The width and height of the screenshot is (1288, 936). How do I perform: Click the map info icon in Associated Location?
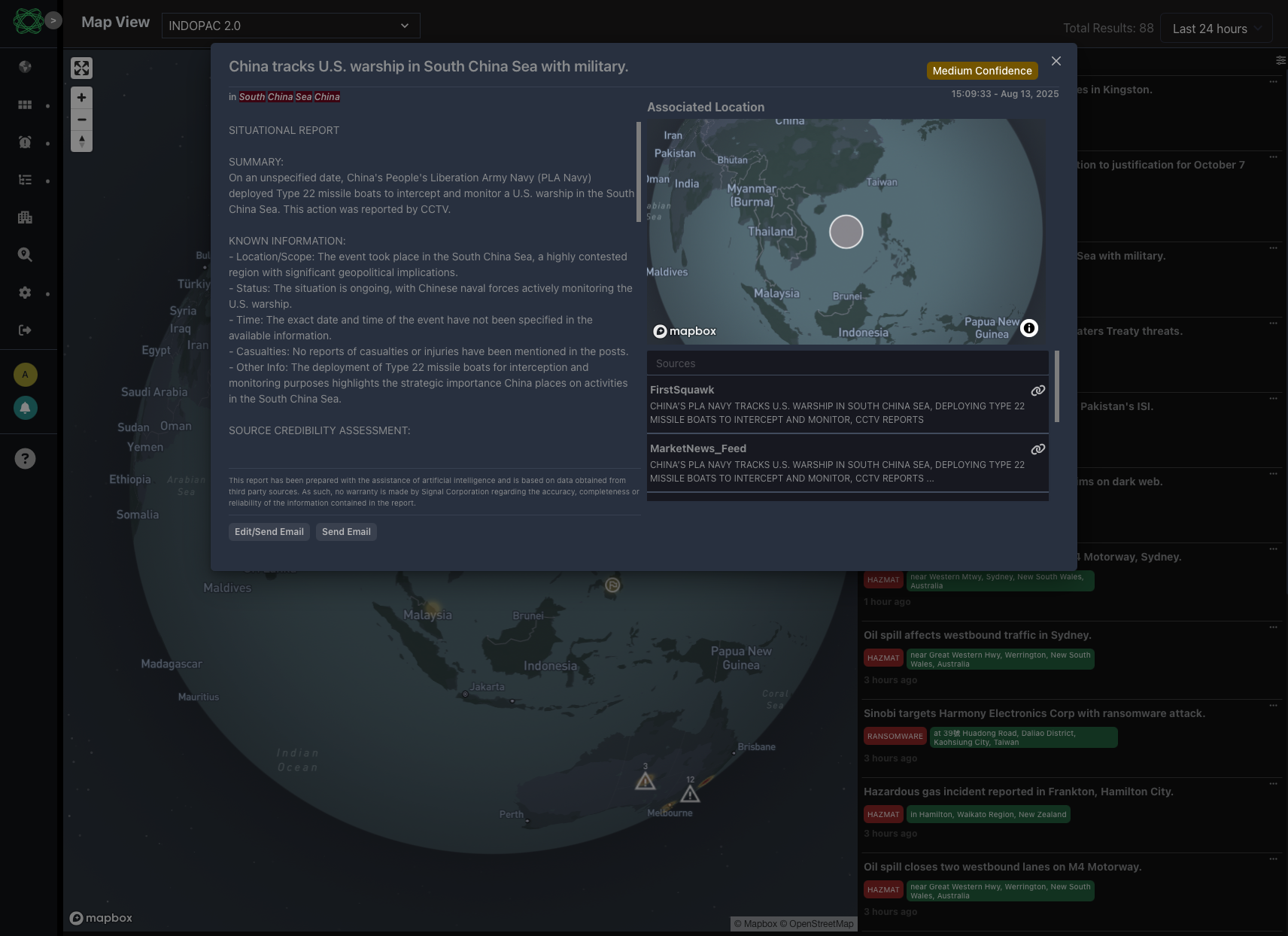(1029, 328)
